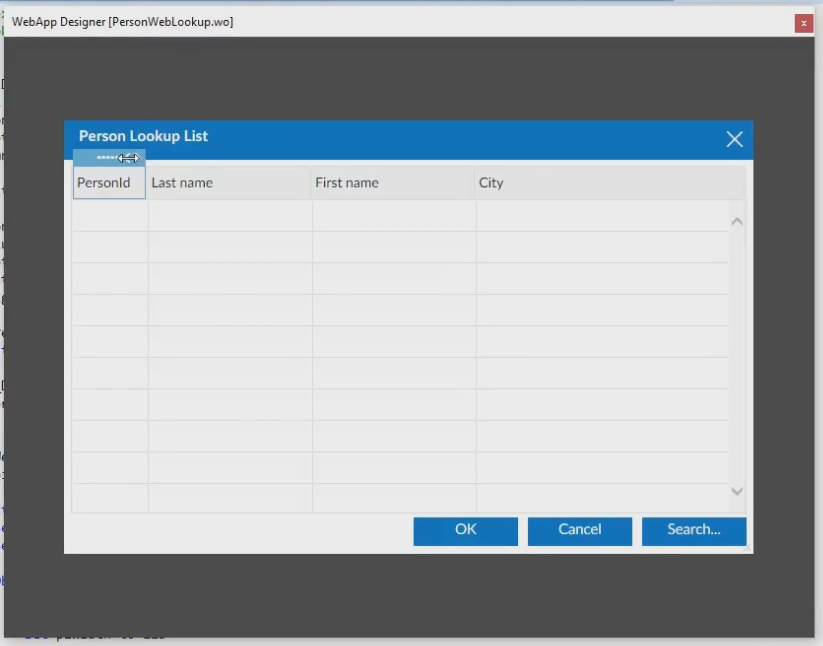This screenshot has height=646, width=823.
Task: Close the WebApp Designer window
Action: 803,23
